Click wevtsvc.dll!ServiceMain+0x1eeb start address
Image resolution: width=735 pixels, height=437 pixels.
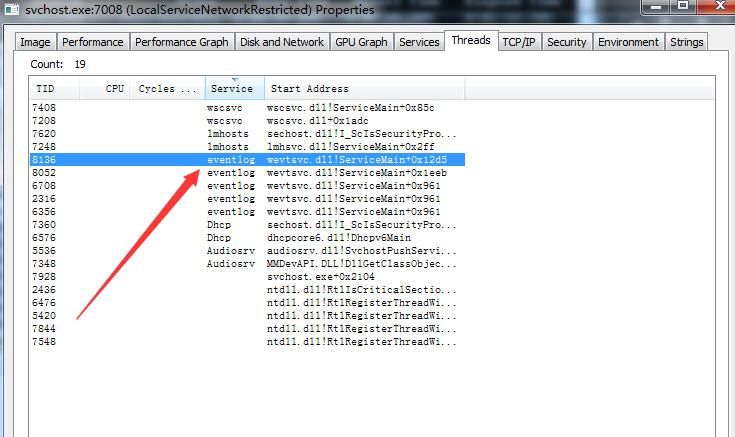click(357, 173)
